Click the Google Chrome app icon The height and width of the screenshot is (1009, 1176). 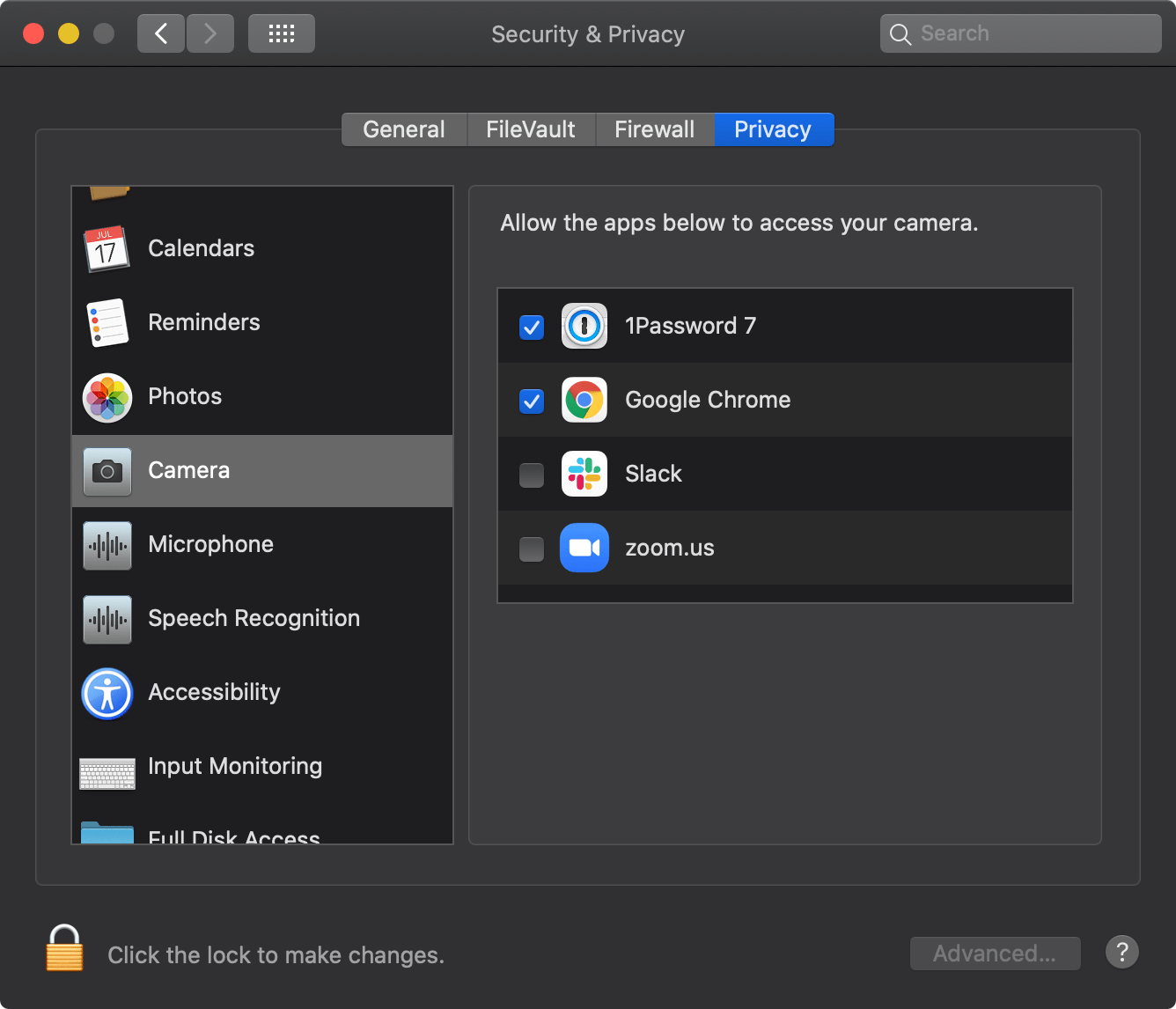coord(584,400)
